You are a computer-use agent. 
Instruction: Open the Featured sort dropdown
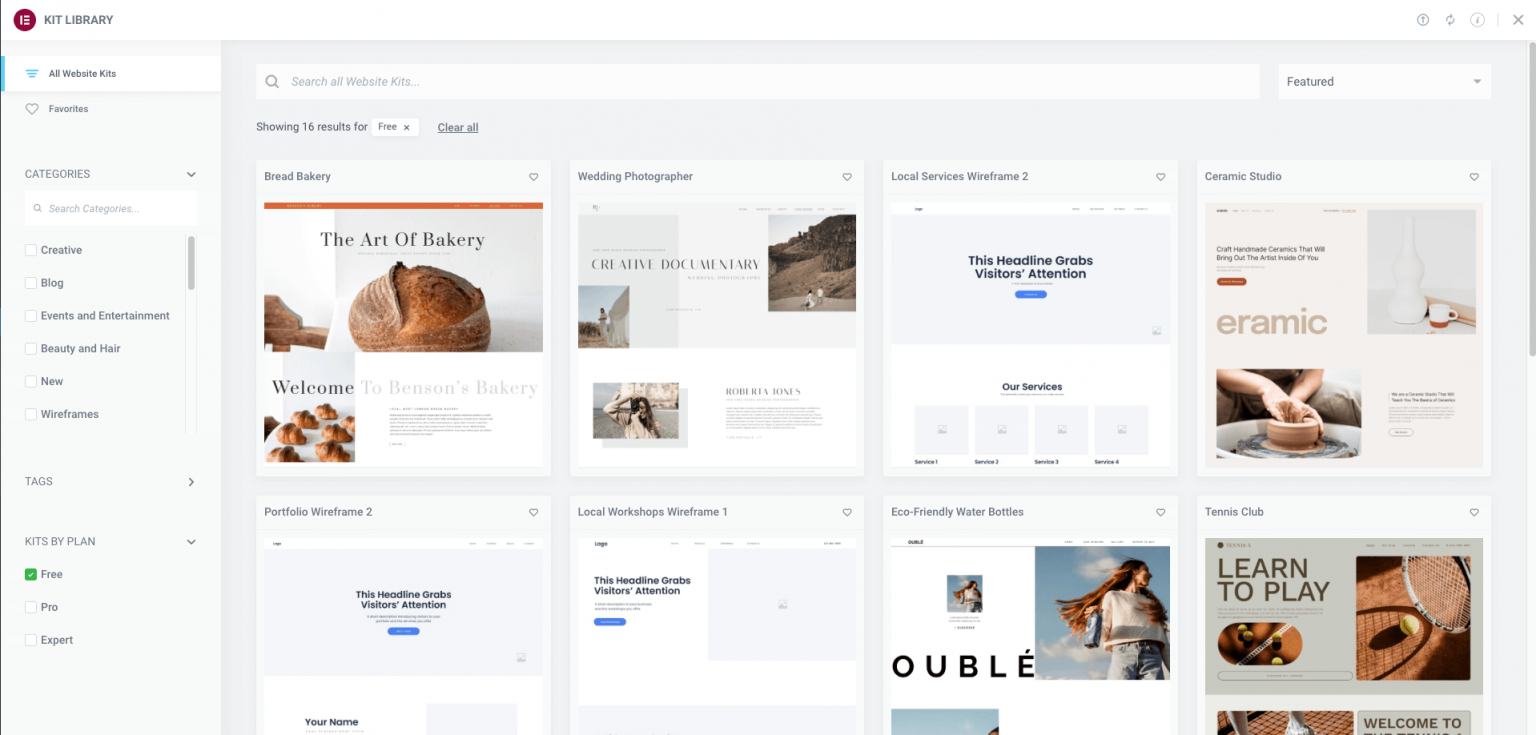tap(1384, 82)
